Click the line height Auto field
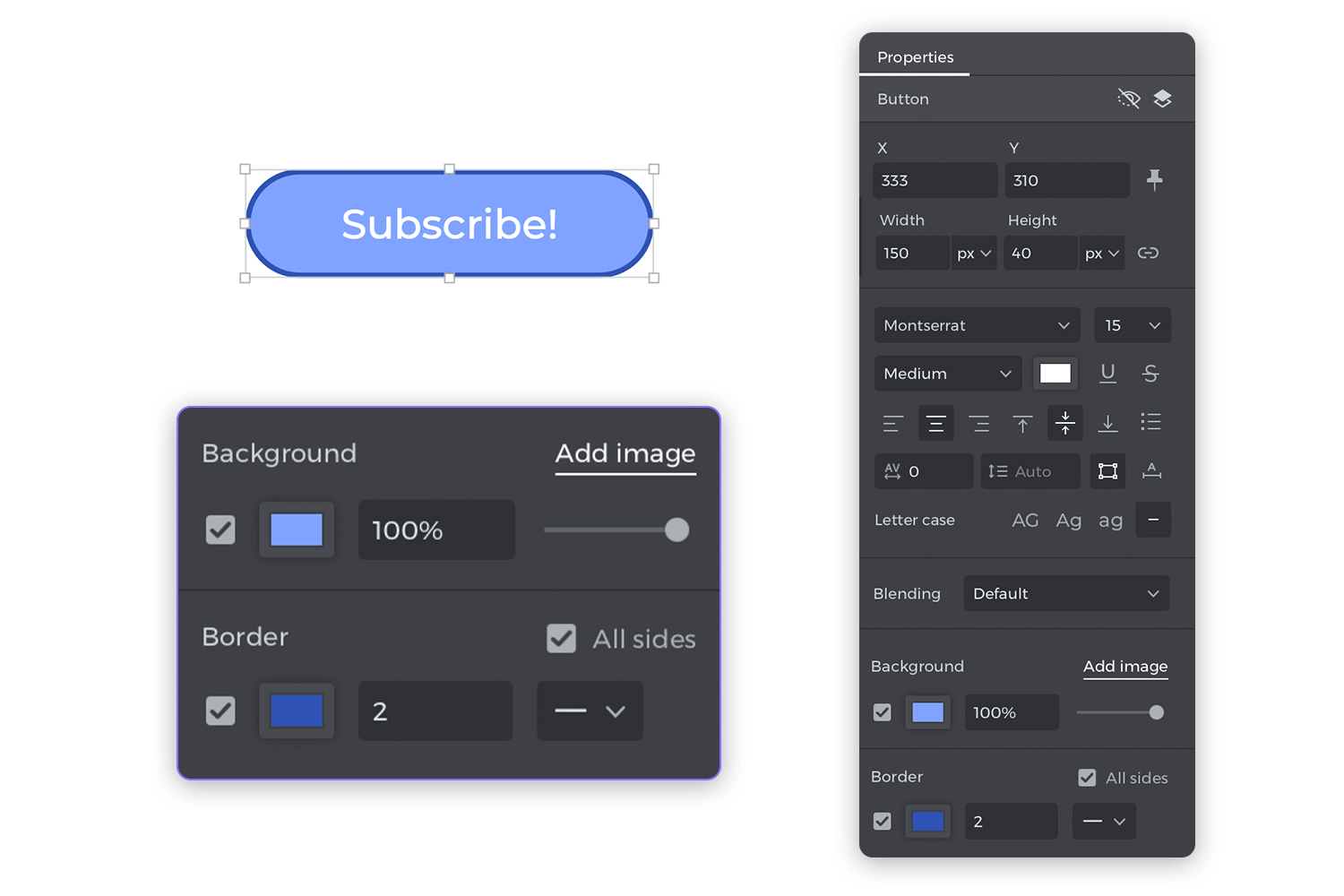The height and width of the screenshot is (896, 1344). tap(1030, 471)
